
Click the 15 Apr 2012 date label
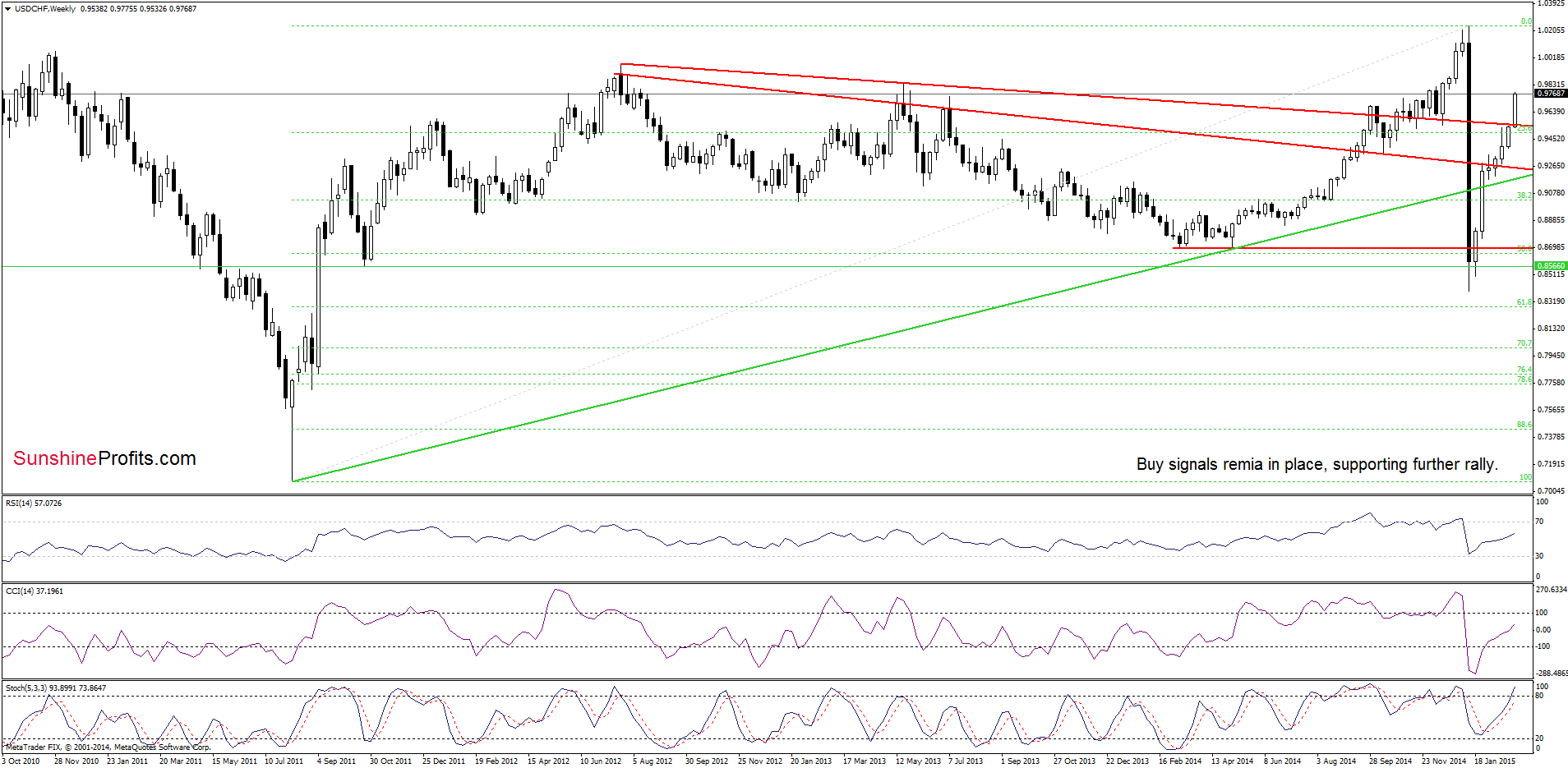pos(549,761)
